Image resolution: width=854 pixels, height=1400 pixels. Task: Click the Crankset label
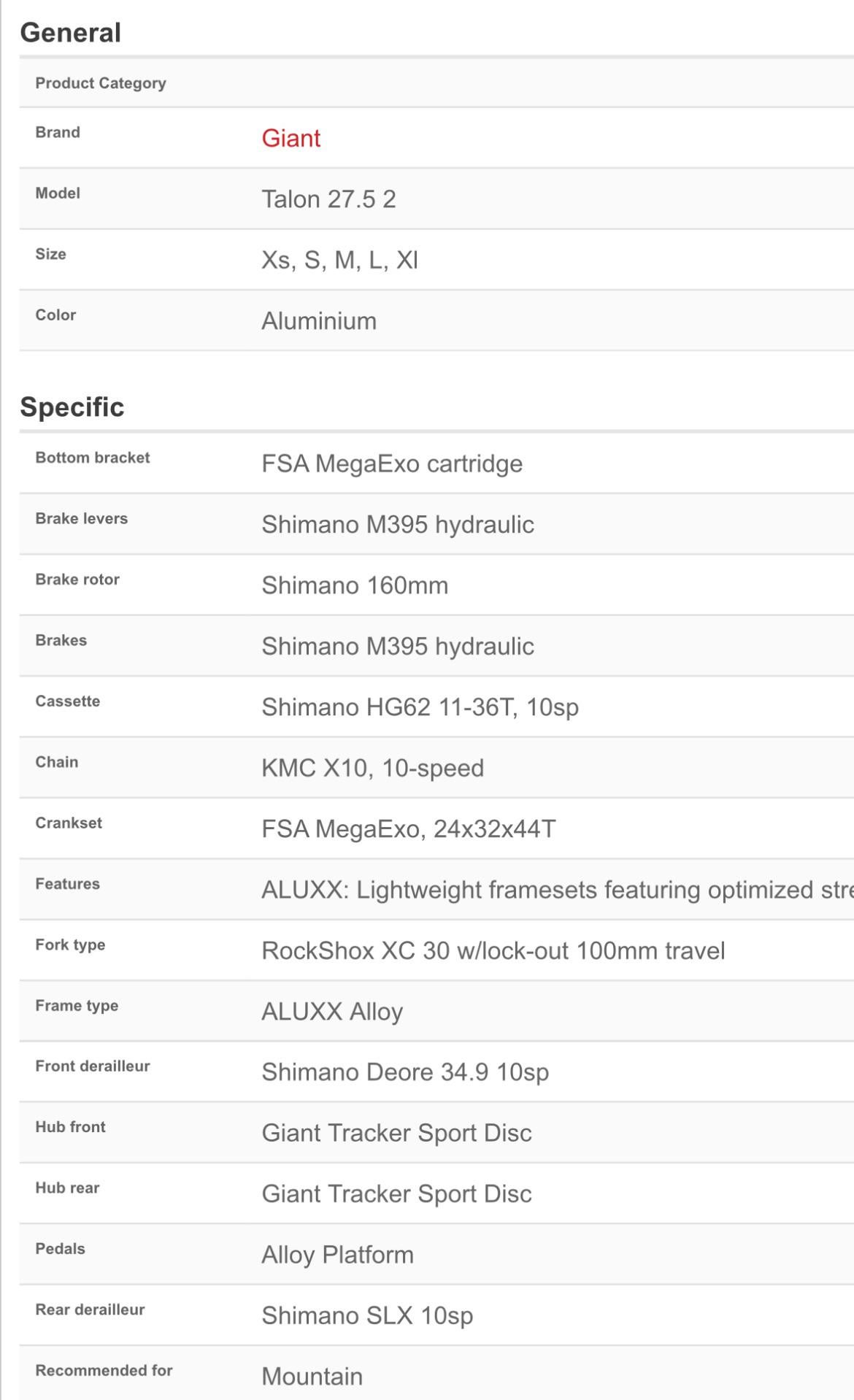coord(69,823)
